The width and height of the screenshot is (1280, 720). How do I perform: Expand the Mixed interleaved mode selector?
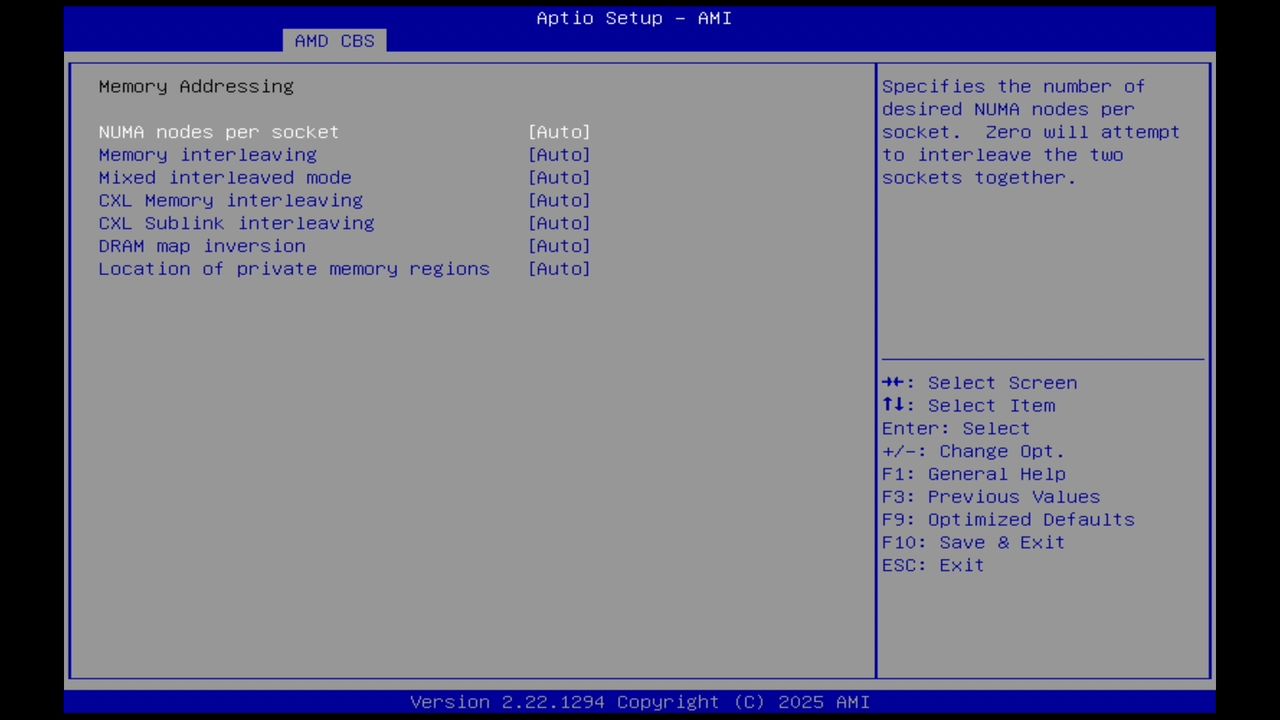pos(559,177)
